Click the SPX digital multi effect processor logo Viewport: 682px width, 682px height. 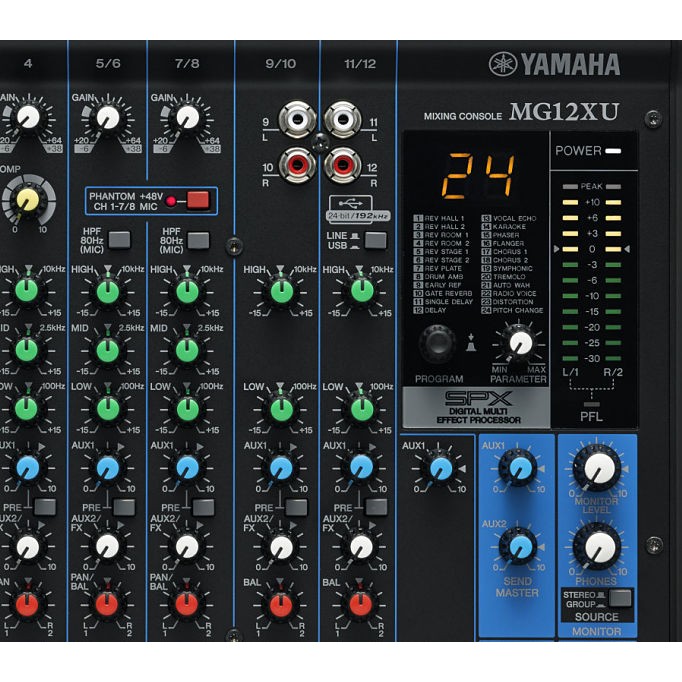pos(478,408)
